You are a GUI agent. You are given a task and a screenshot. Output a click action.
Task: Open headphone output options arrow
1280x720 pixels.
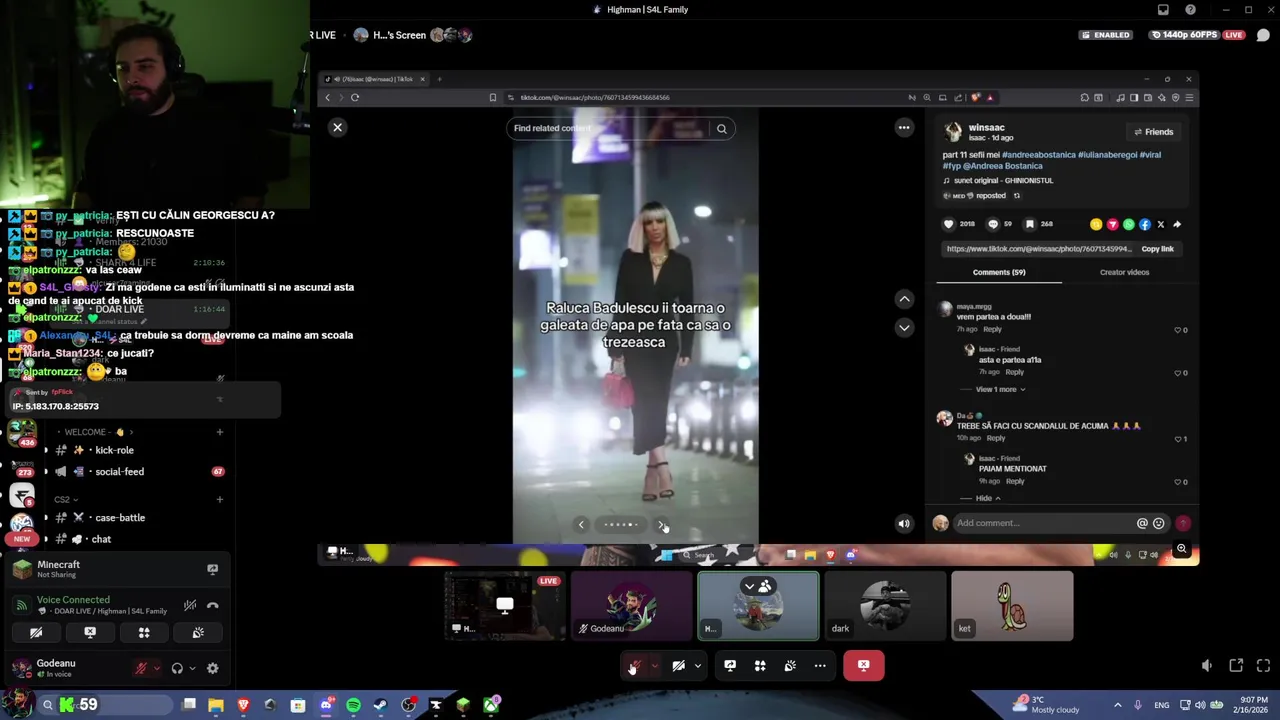click(191, 668)
